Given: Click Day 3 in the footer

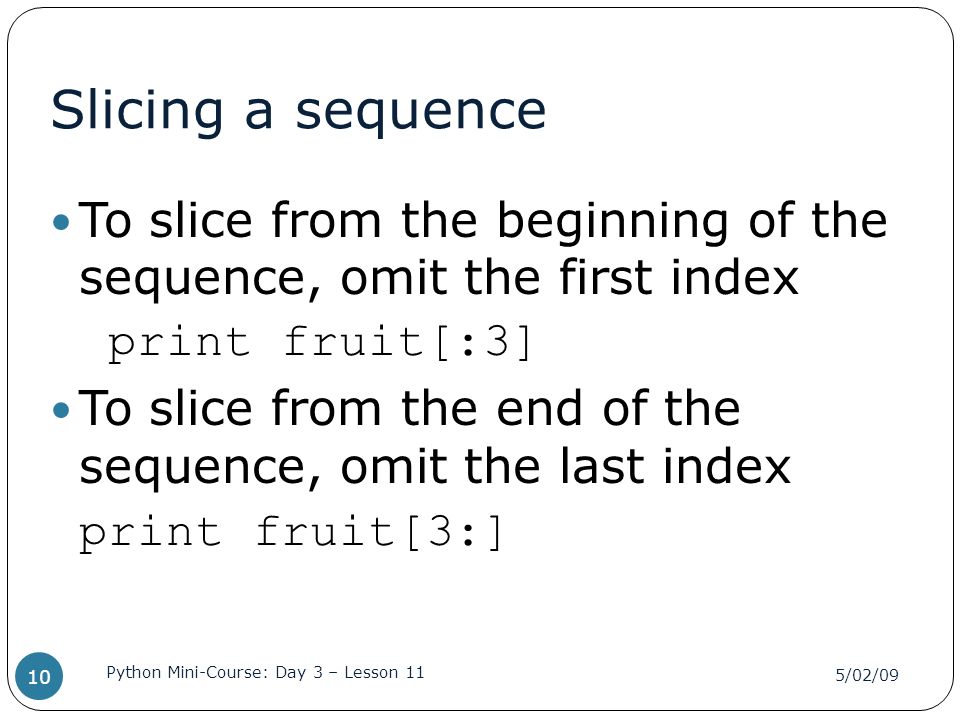Looking at the screenshot, I should pyautogui.click(x=299, y=673).
